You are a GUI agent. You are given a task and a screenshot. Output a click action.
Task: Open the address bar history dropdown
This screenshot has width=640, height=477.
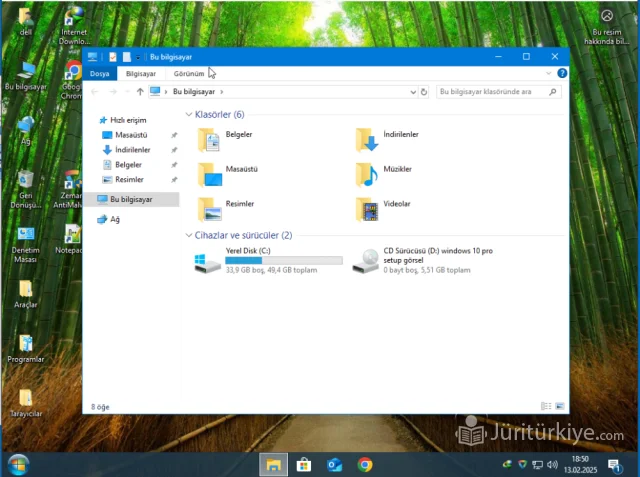413,92
